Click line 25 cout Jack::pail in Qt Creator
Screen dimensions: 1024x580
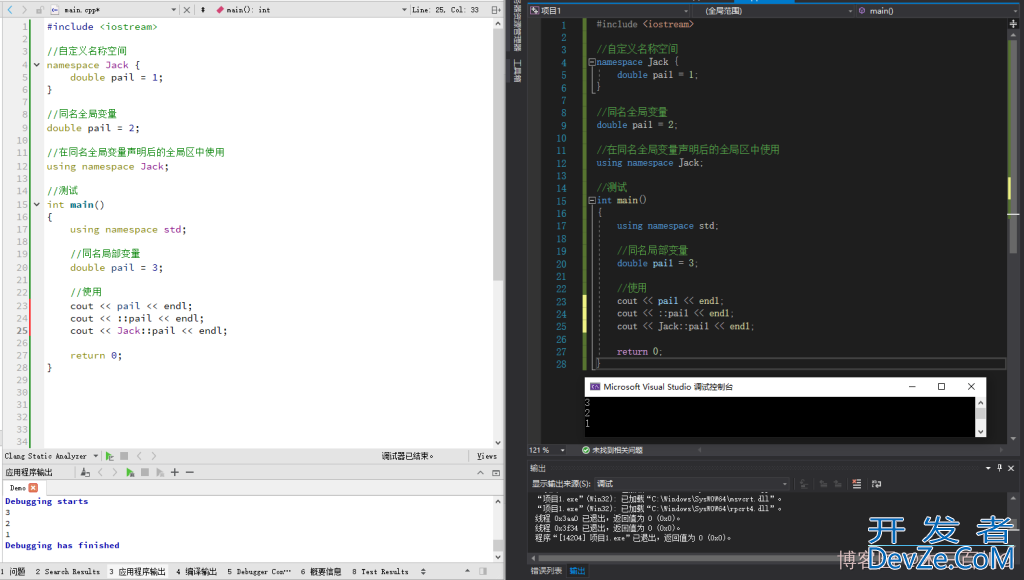coord(149,331)
